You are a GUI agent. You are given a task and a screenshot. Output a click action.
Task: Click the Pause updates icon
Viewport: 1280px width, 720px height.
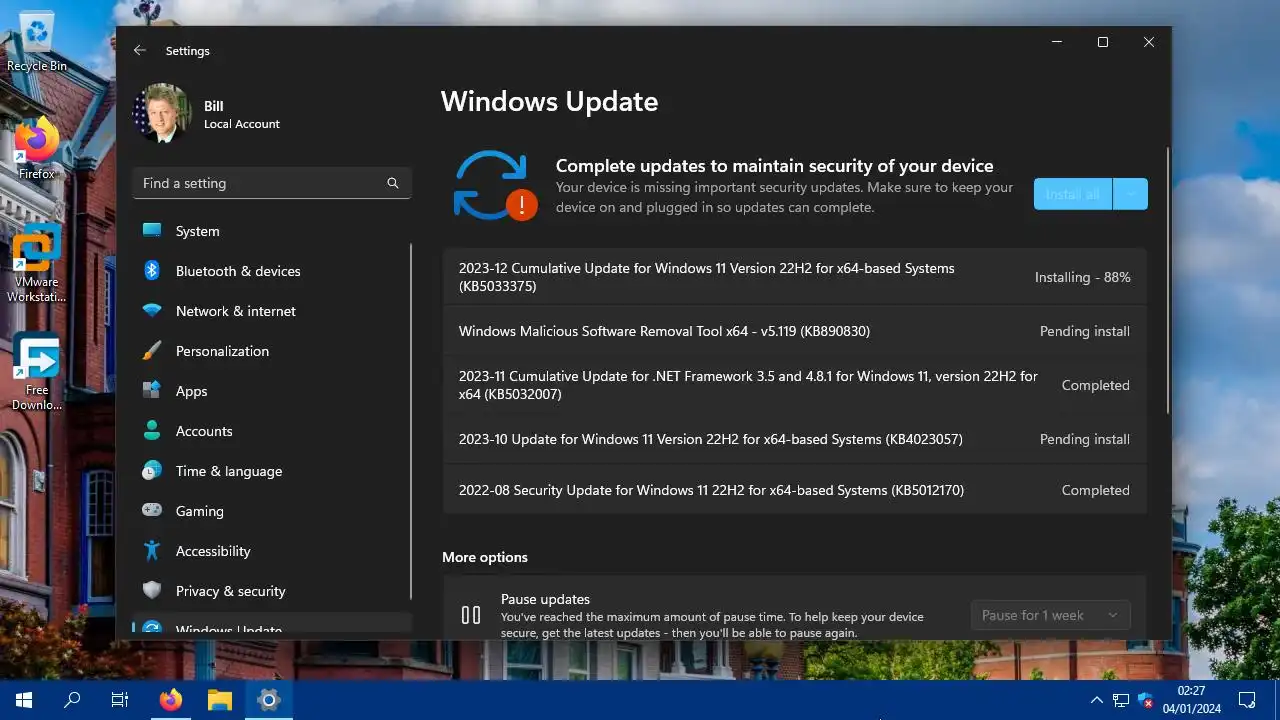[x=471, y=615]
